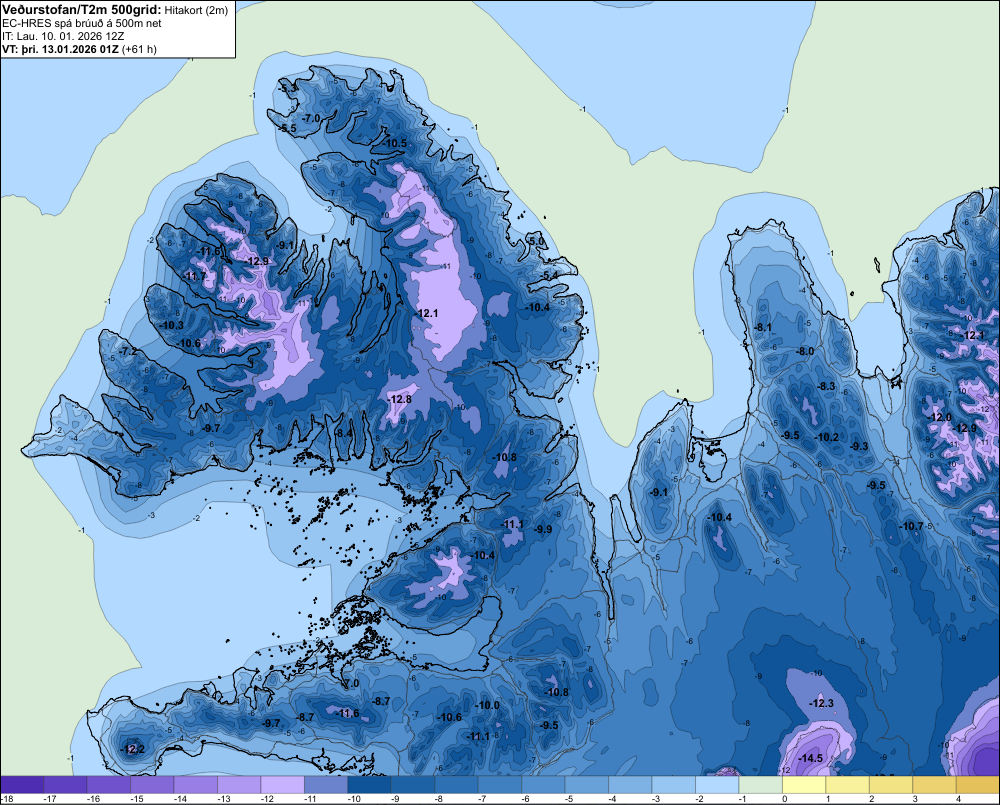The image size is (1000, 805).
Task: Click the -12.8 temperature value on the map
Action: [x=400, y=399]
